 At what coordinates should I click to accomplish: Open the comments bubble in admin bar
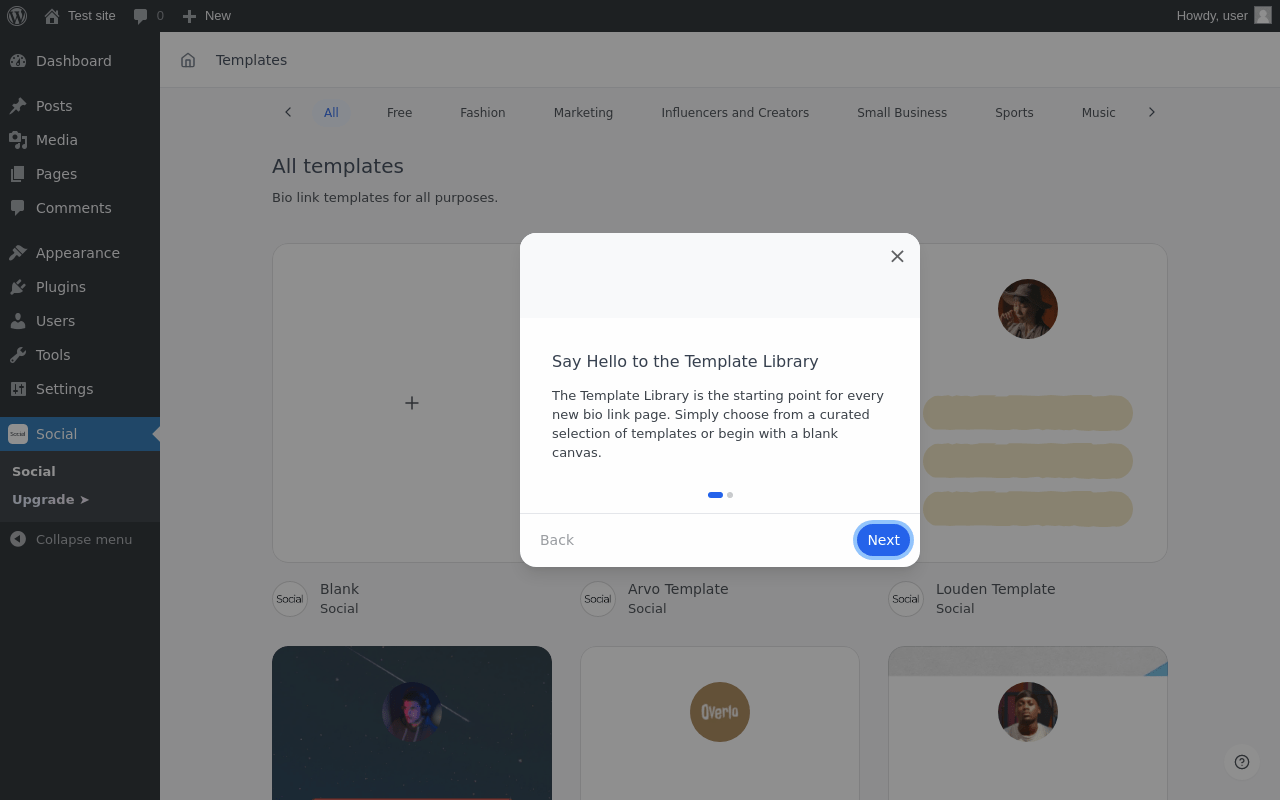pos(148,16)
